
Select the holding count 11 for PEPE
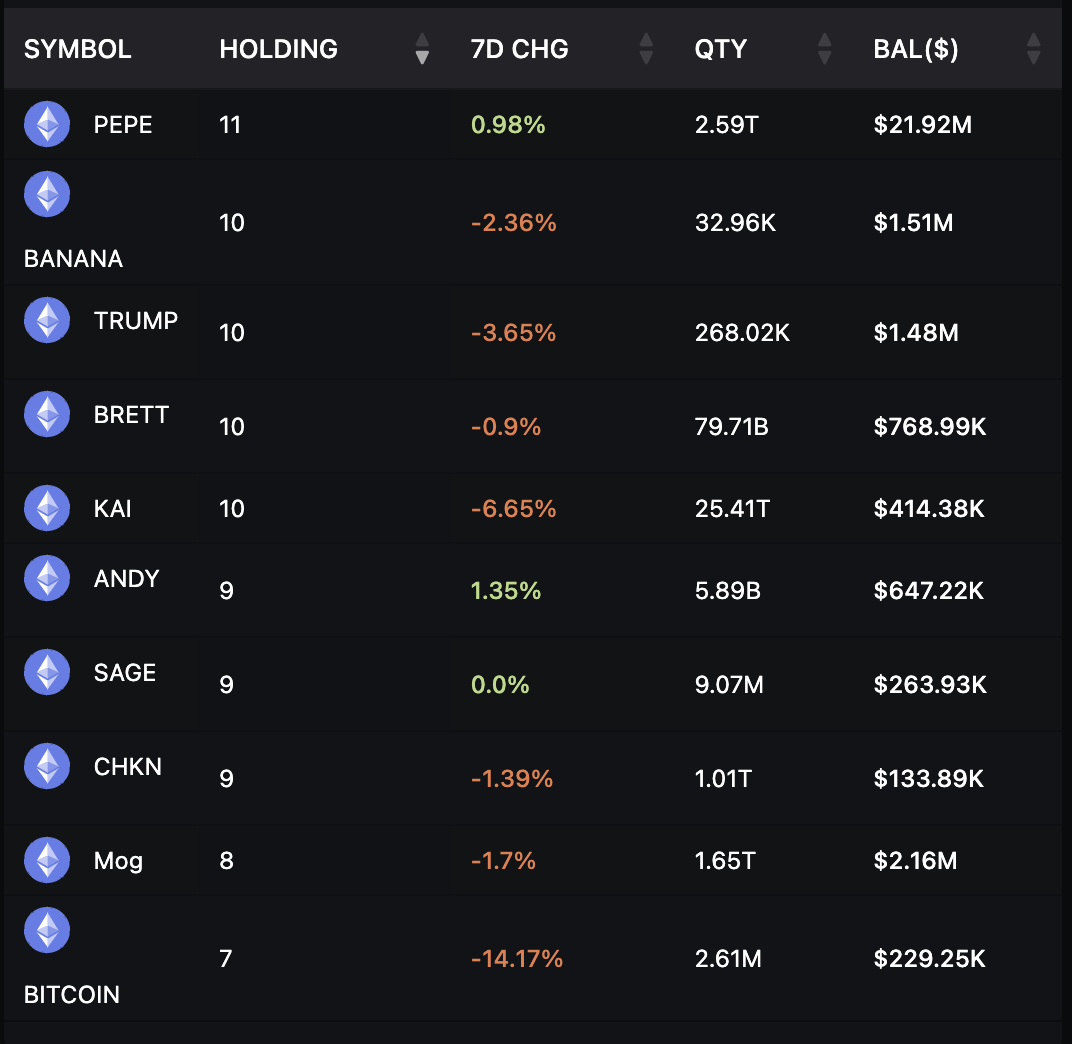coord(230,125)
